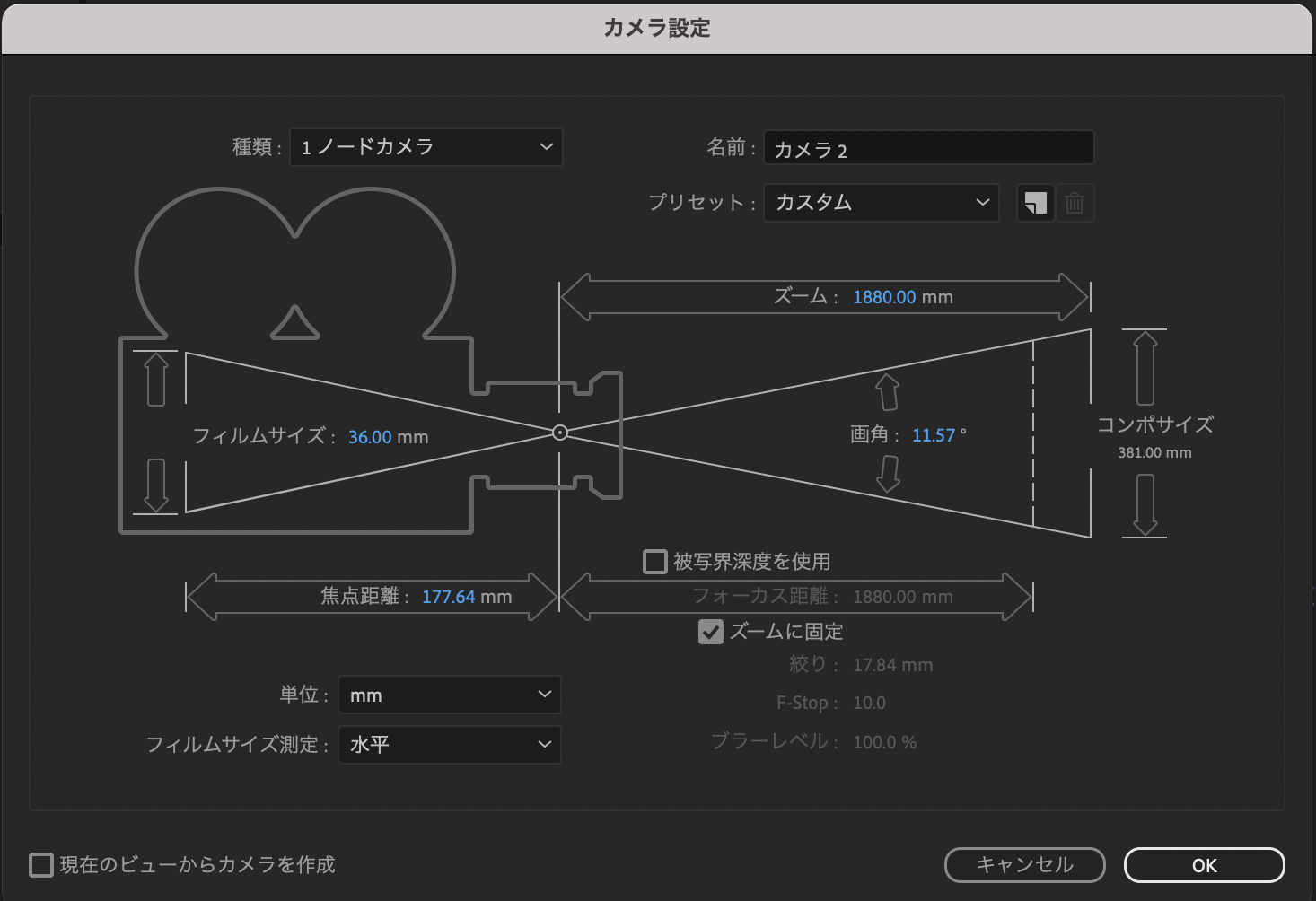The image size is (1316, 901).
Task: Click the camera name field showing カメラ2
Action: 928,147
